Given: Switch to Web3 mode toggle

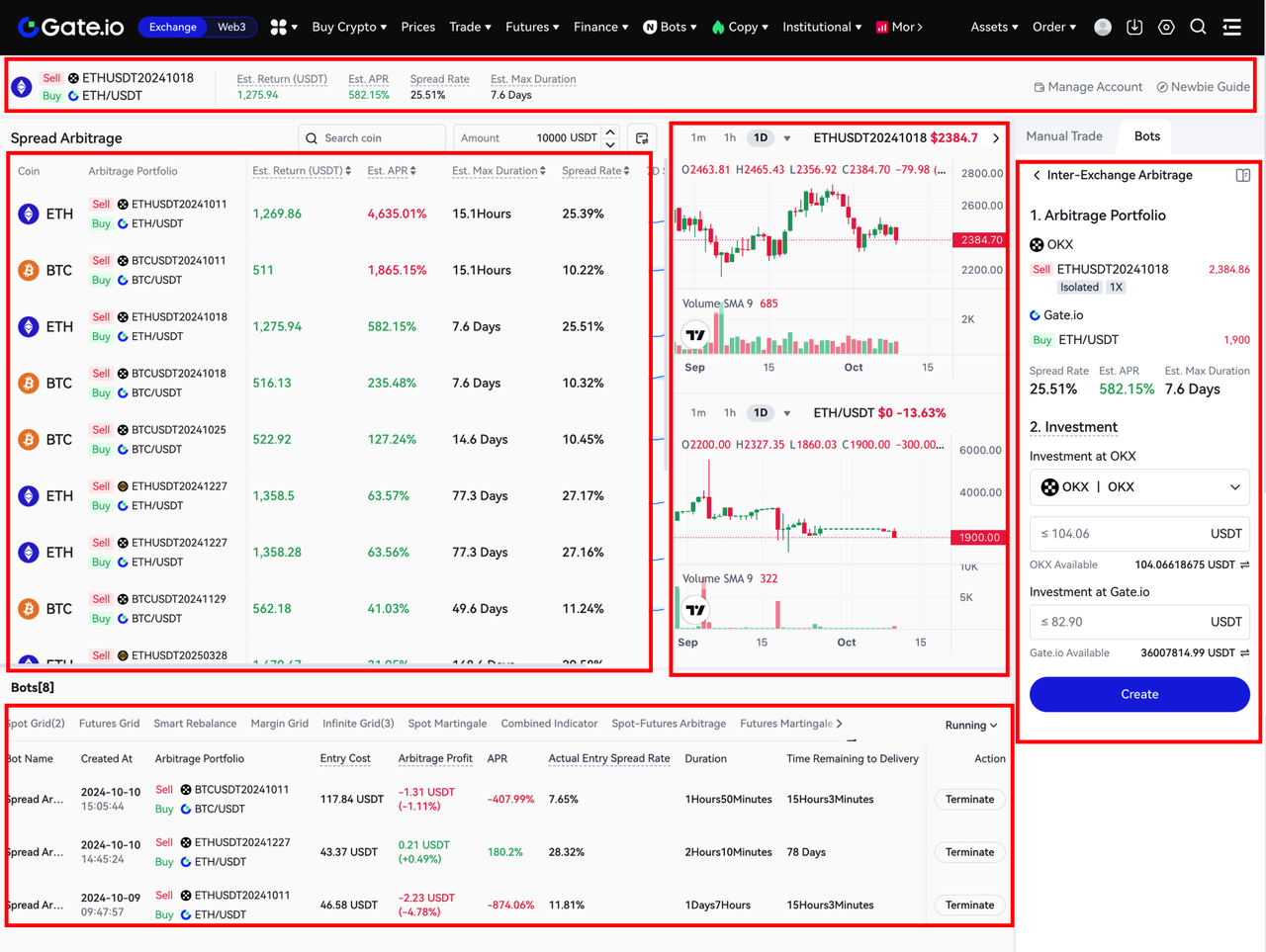Looking at the screenshot, I should click(231, 27).
